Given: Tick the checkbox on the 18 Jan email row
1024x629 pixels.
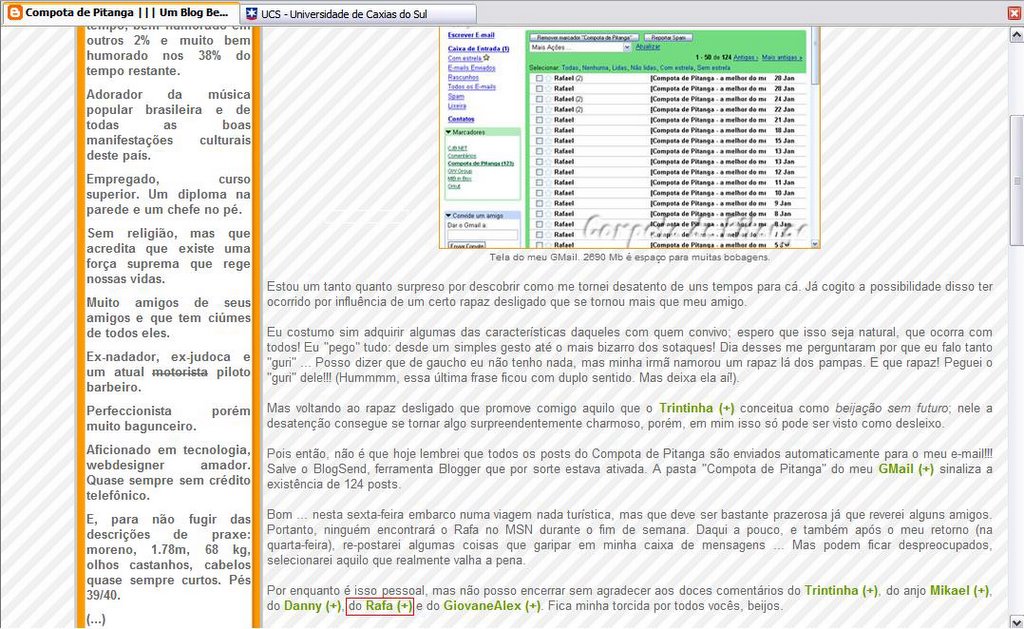Looking at the screenshot, I should pos(539,131).
